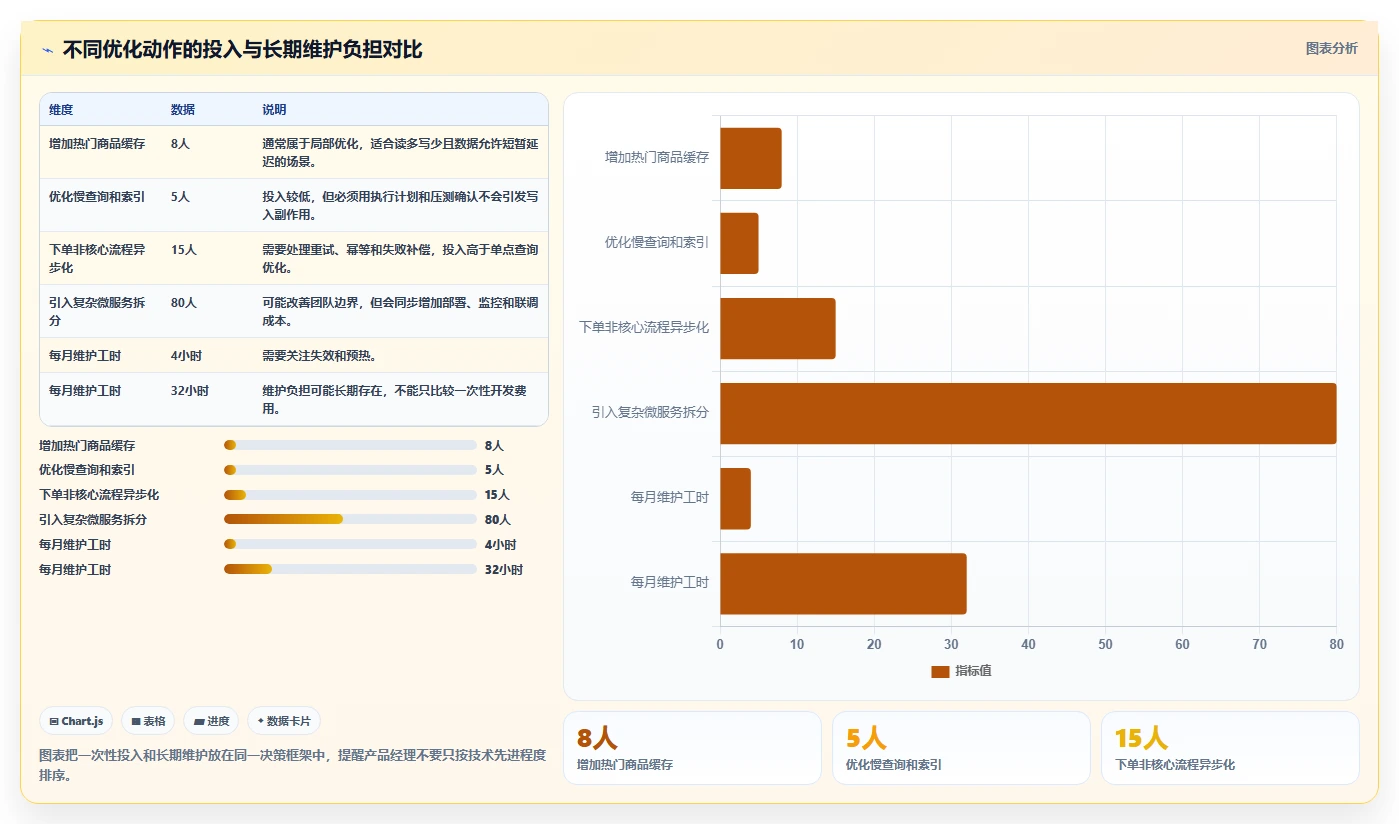Click the x-axis tick 40
This screenshot has width=1399, height=824.
point(1028,644)
